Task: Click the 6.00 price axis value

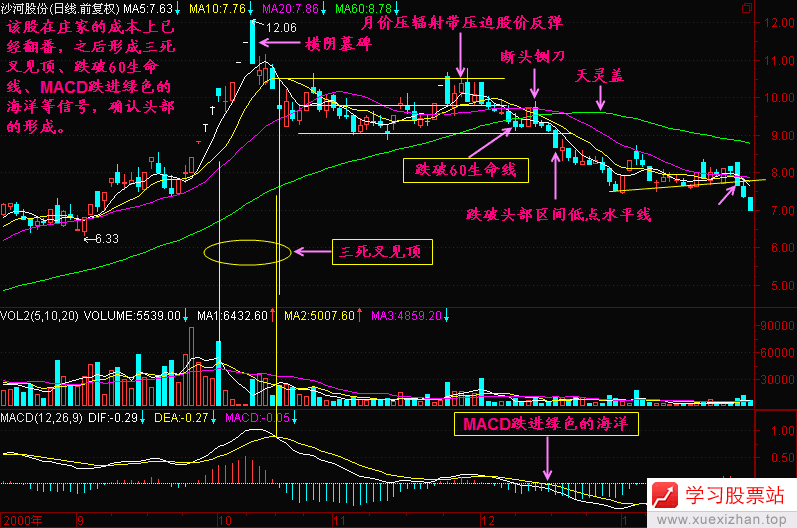Action: point(782,247)
